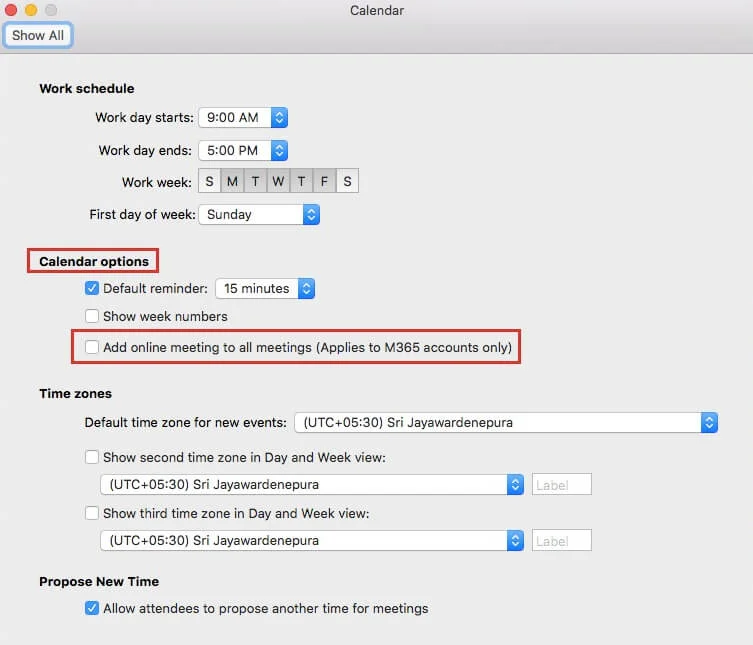Toggle Saturday in the work week
753x645 pixels.
347,181
